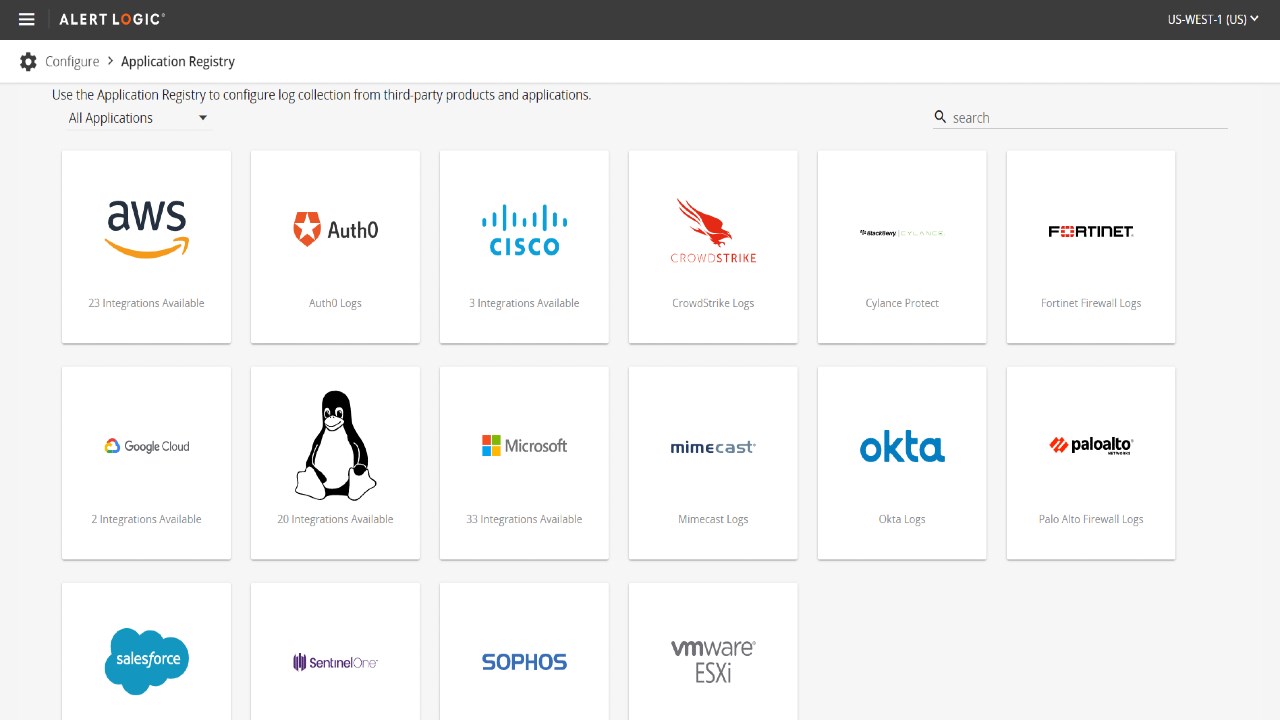Open the 23 Integrations Available AWS label

pos(147,303)
